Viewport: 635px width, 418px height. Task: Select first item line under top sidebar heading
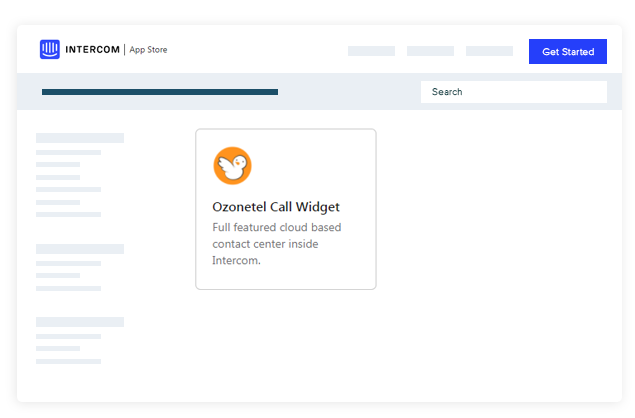[x=68, y=153]
